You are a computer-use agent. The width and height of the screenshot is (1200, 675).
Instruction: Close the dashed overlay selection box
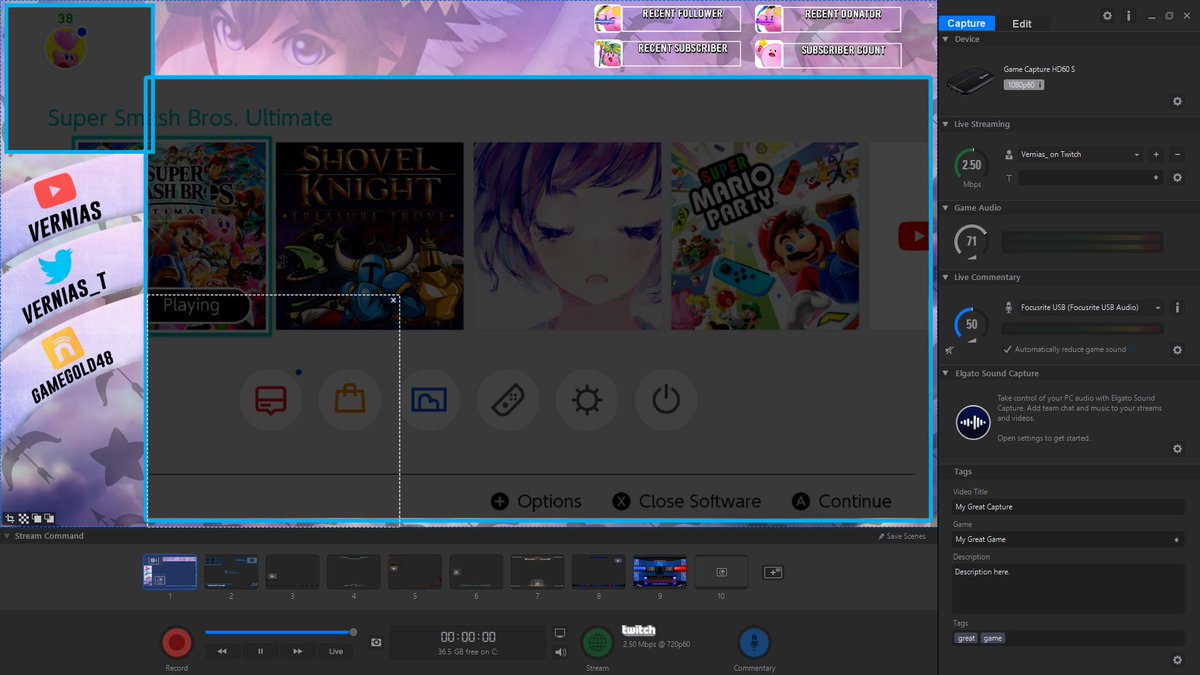pos(394,300)
